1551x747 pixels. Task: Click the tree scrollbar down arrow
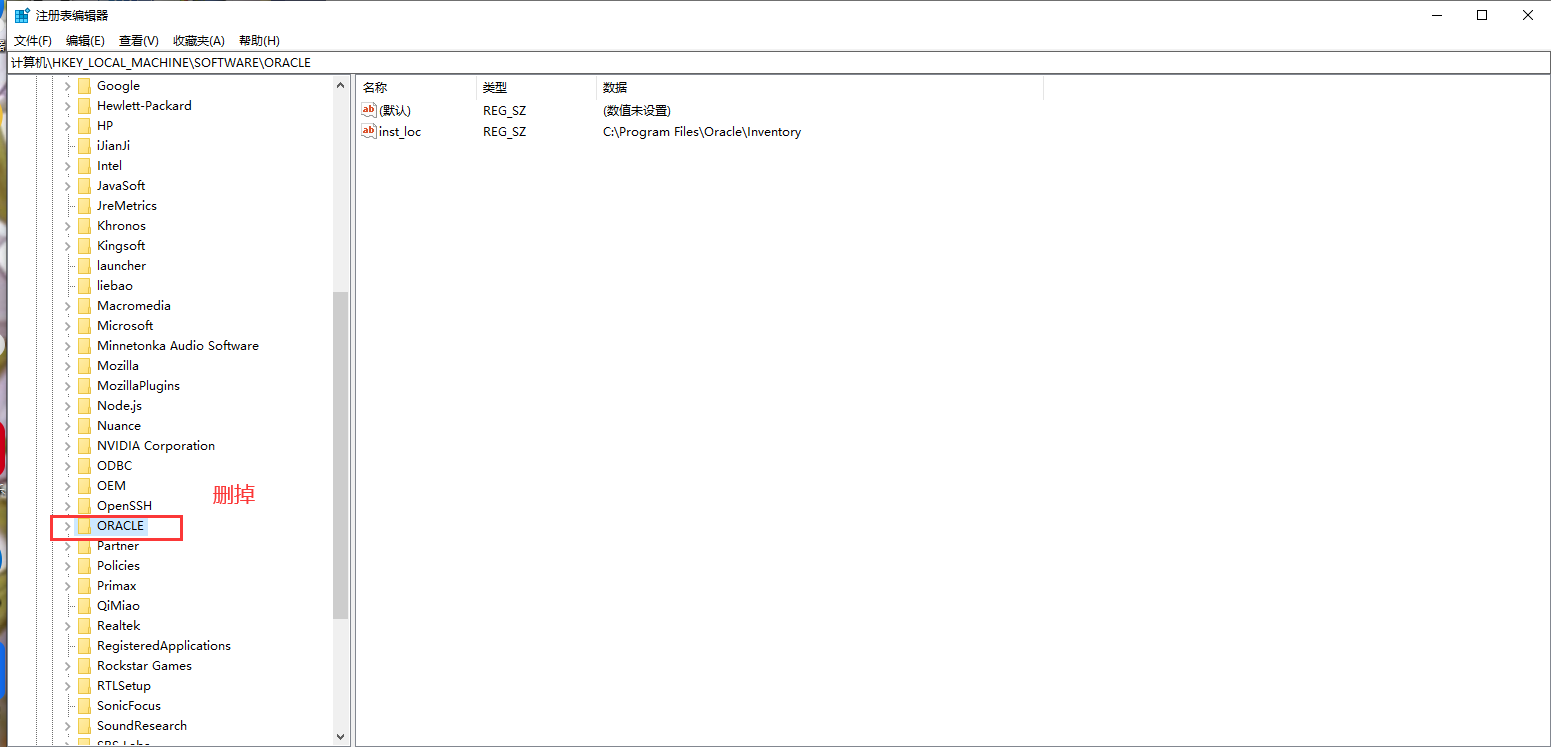point(341,736)
